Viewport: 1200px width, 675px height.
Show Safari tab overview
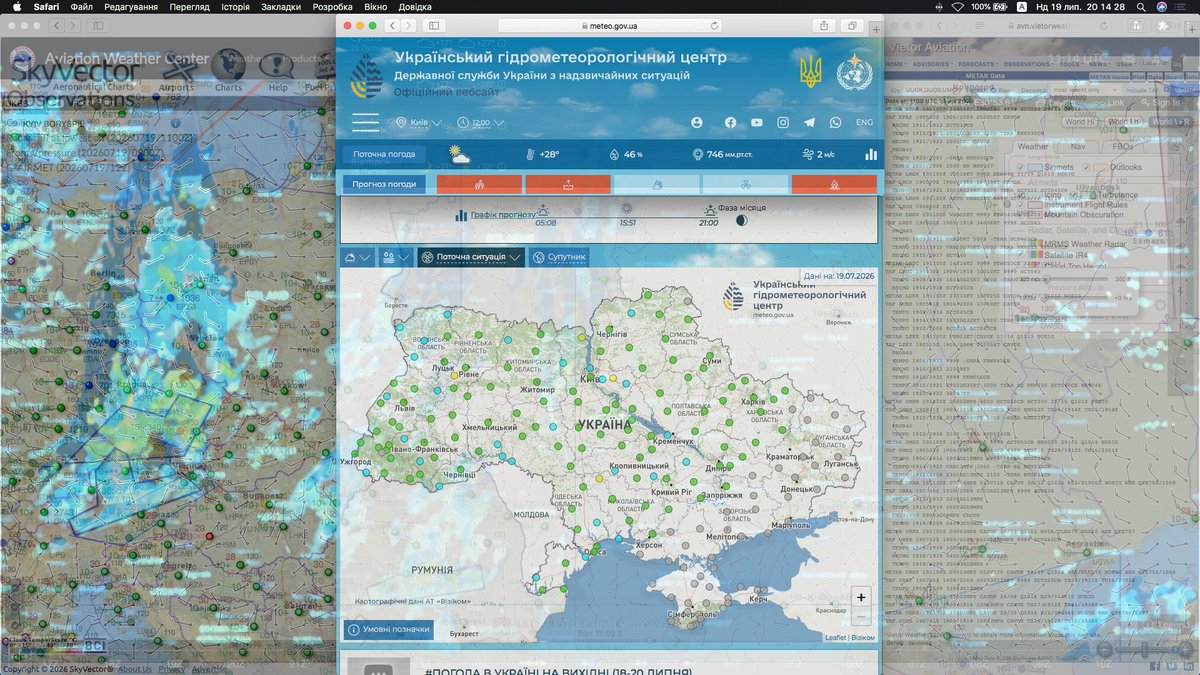click(x=853, y=25)
